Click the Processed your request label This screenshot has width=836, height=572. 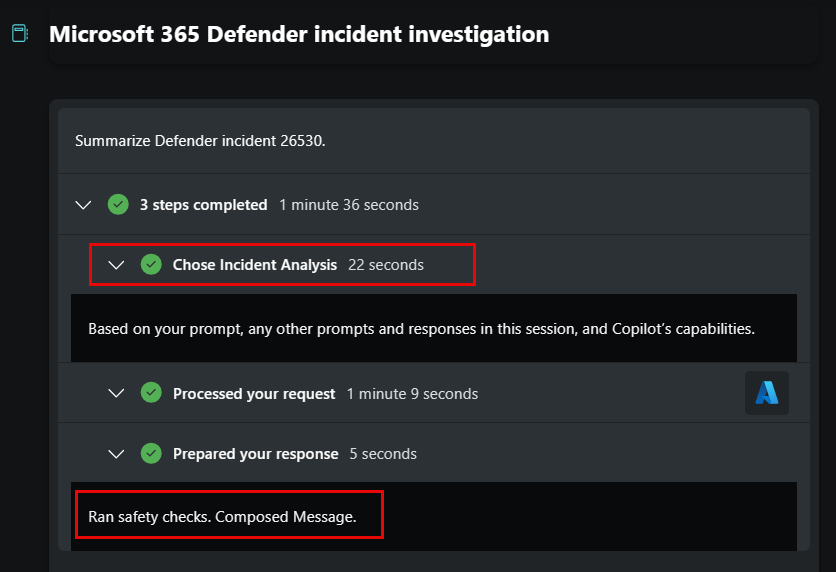pyautogui.click(x=254, y=394)
